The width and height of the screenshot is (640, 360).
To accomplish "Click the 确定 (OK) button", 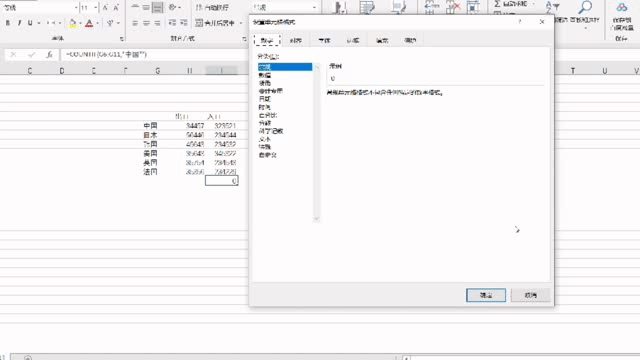I will click(486, 295).
